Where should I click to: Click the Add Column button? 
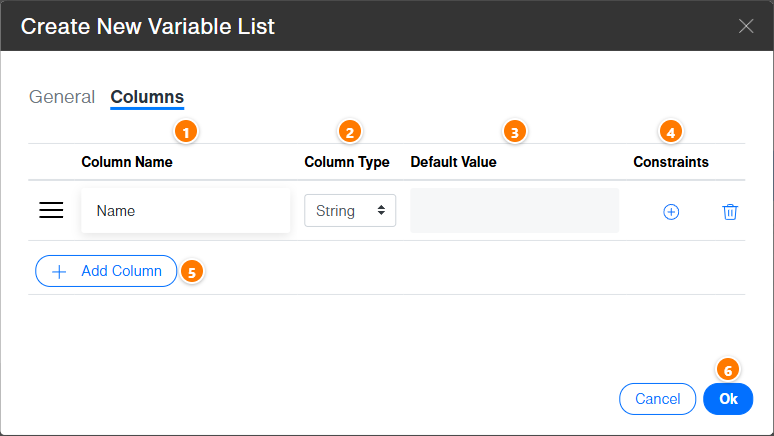coord(106,271)
